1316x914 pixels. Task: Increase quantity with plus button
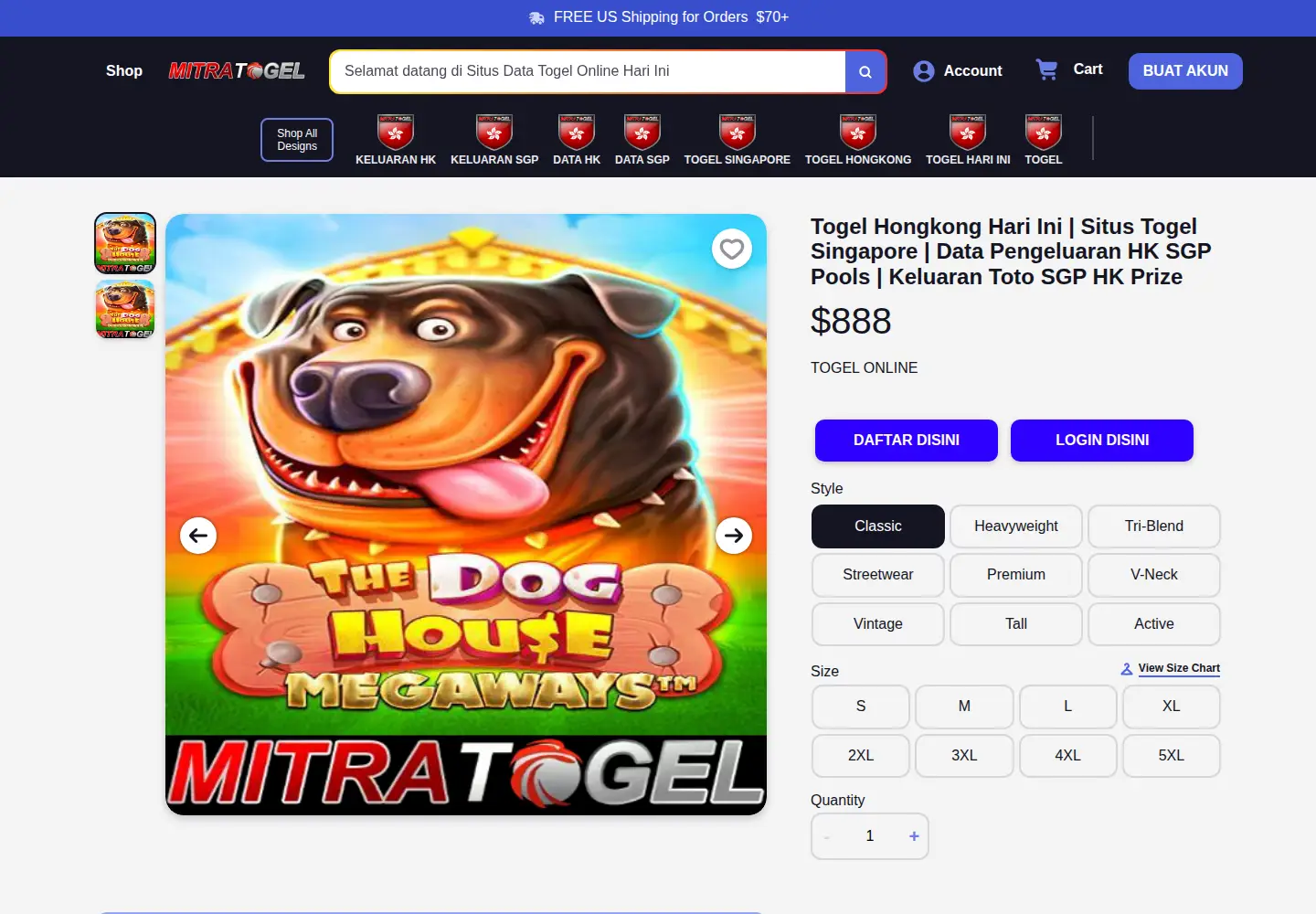(914, 836)
